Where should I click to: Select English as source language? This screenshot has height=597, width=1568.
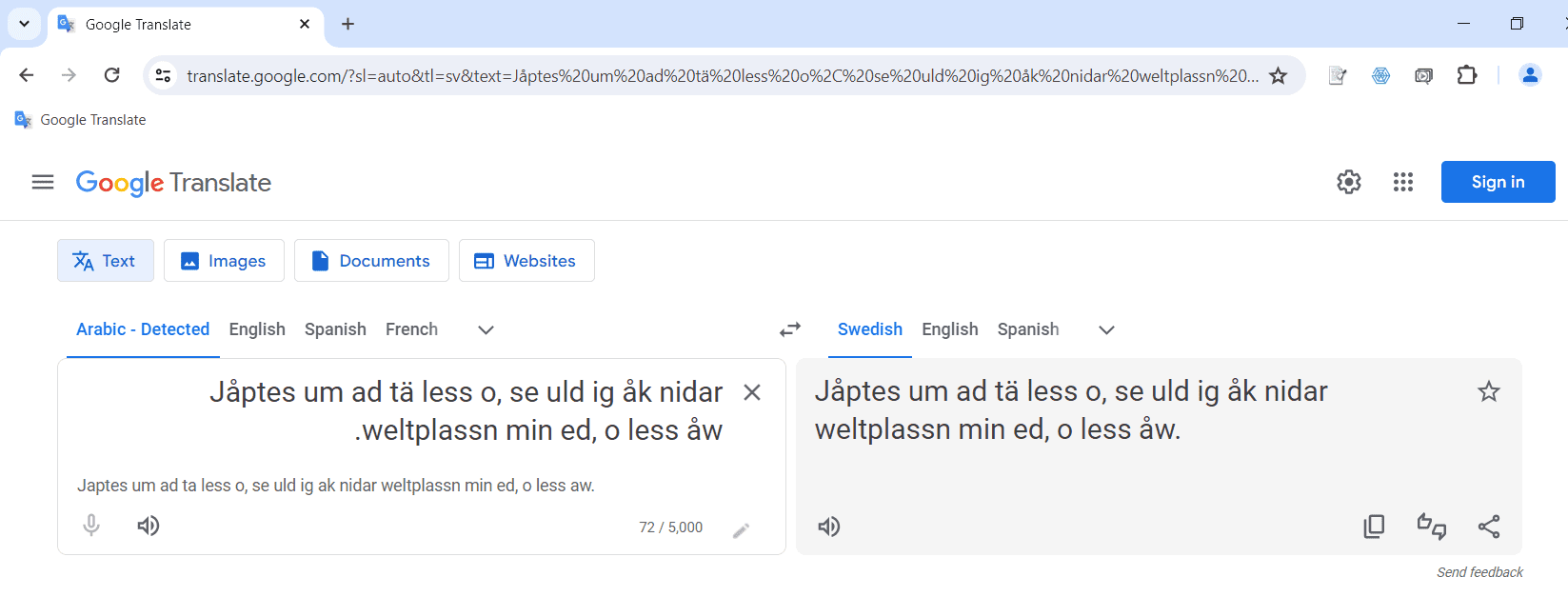point(257,329)
